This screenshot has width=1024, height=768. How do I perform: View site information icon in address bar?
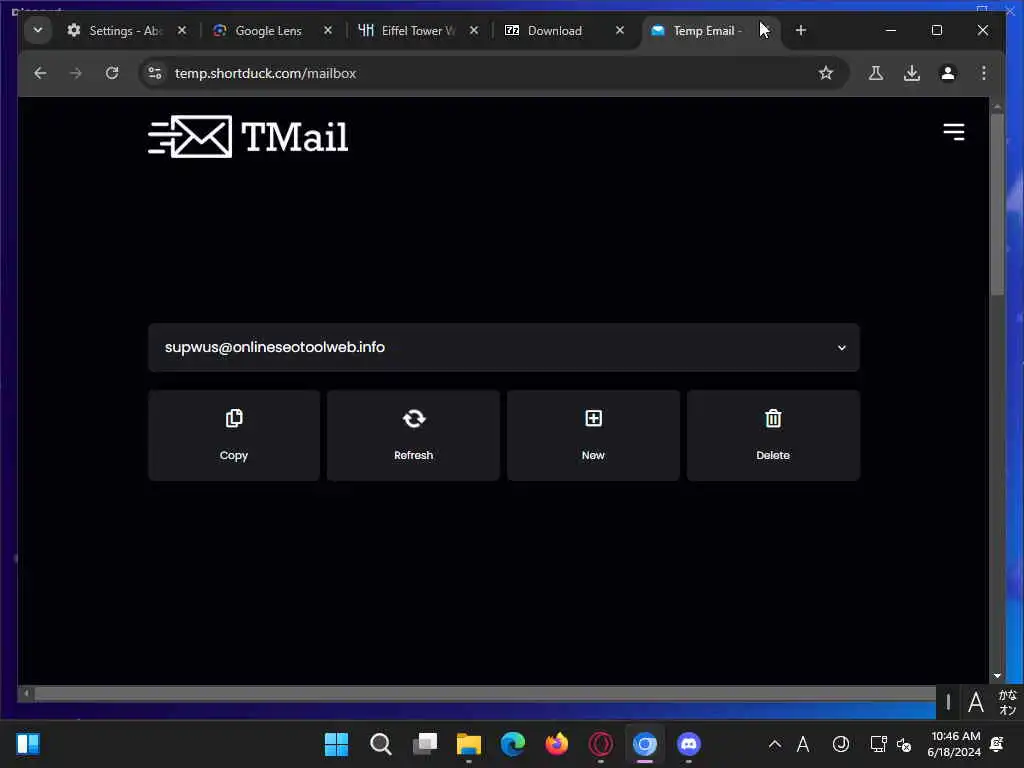pyautogui.click(x=155, y=73)
